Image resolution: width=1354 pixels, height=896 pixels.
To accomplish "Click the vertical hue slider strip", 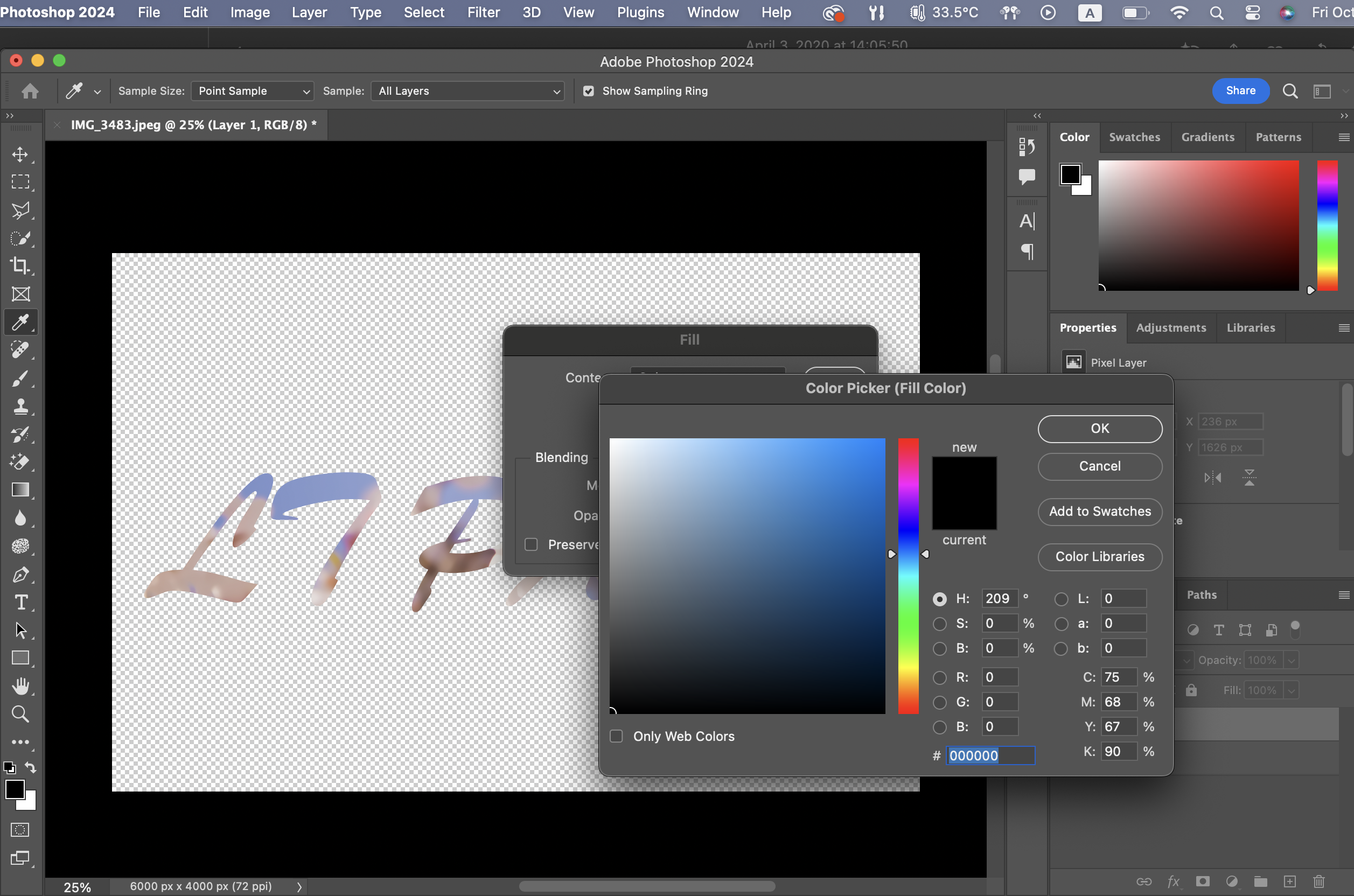I will [x=908, y=576].
